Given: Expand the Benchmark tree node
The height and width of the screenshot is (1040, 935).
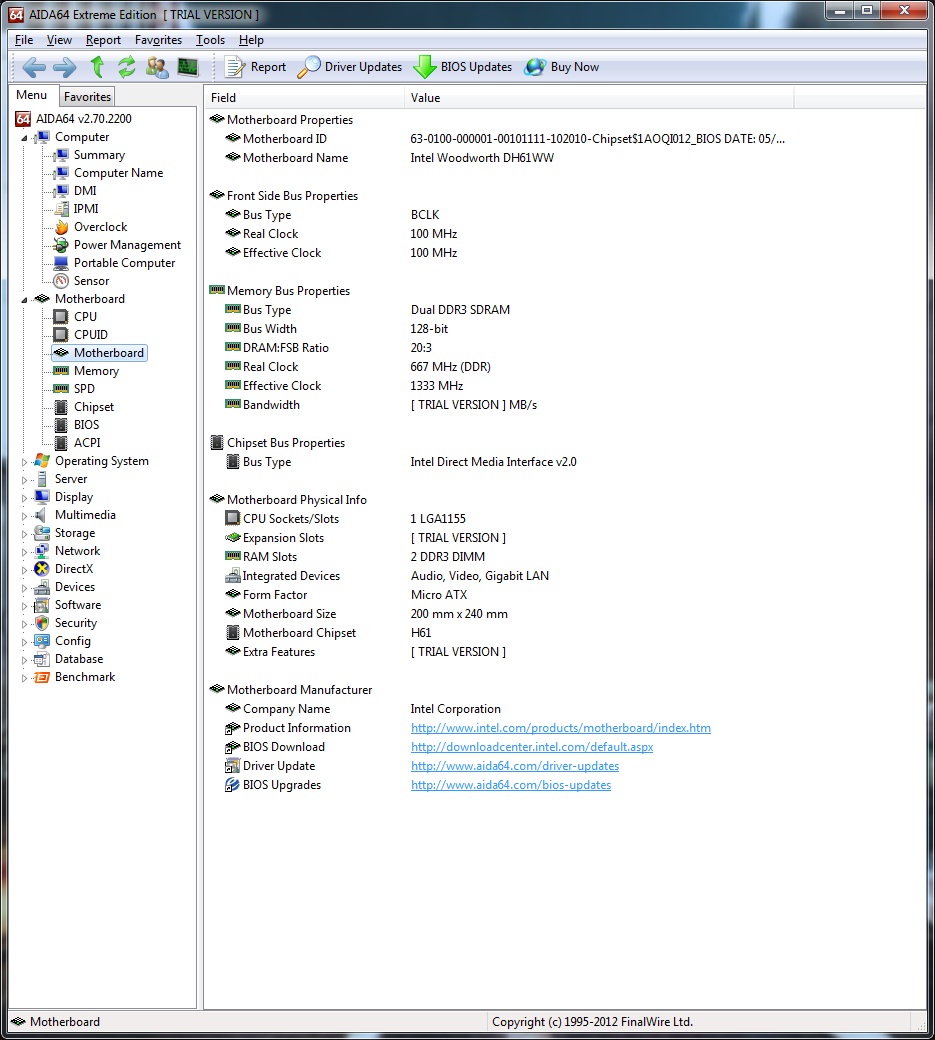Looking at the screenshot, I should (x=26, y=677).
